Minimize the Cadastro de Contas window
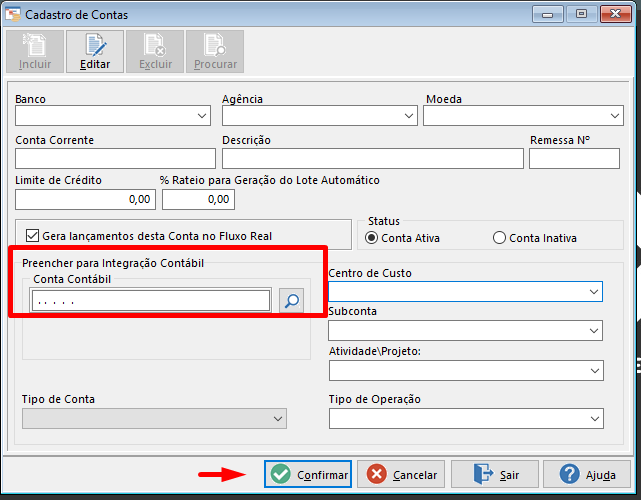The width and height of the screenshot is (641, 500). (548, 14)
